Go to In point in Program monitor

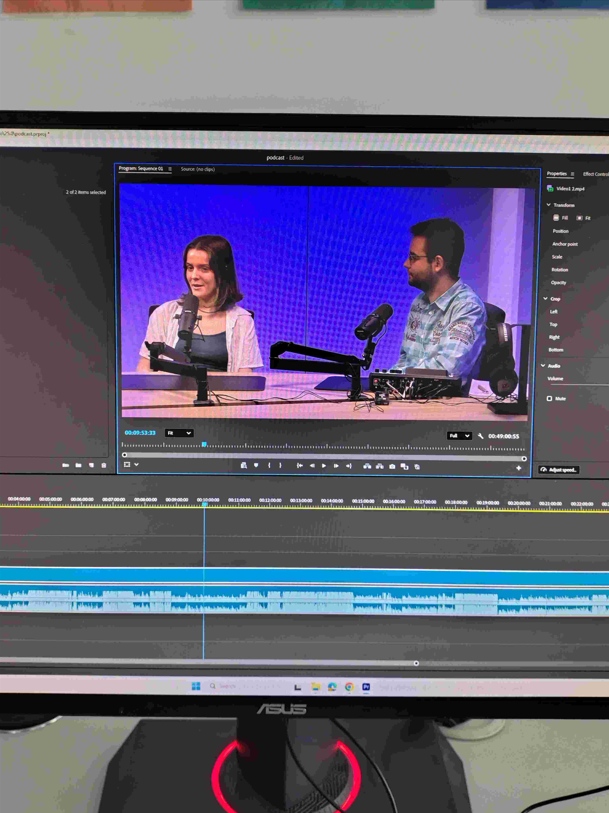(x=300, y=466)
